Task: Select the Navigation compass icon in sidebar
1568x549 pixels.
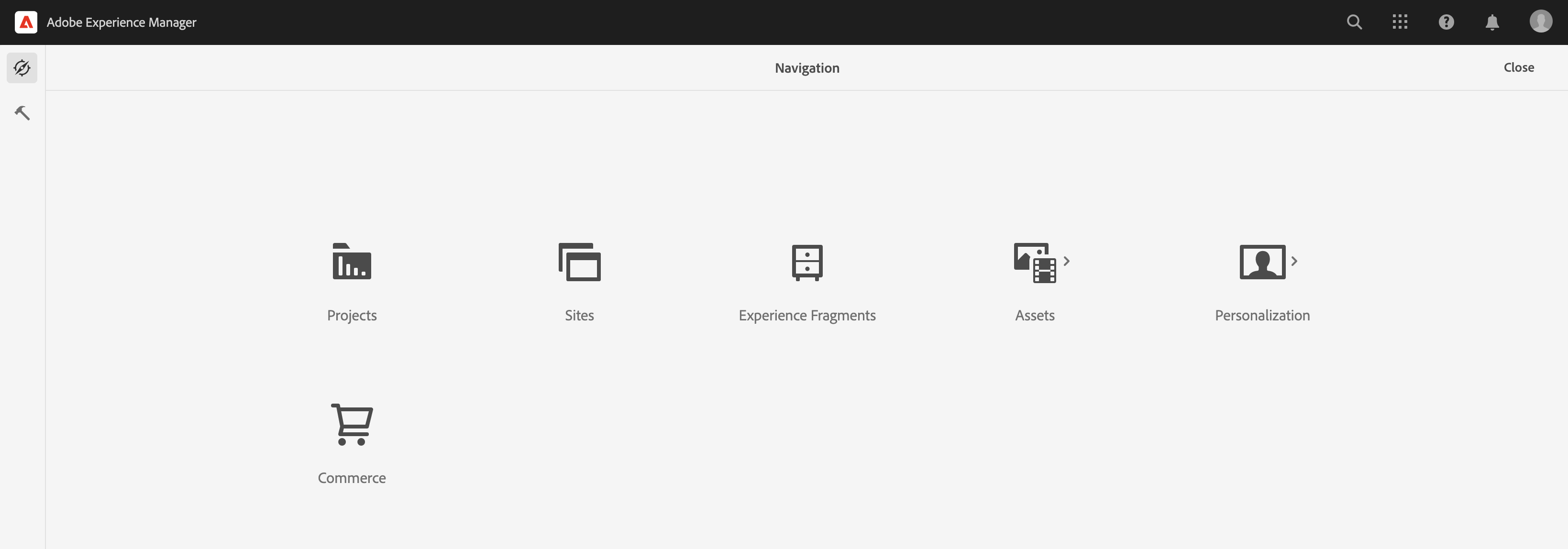Action: click(x=22, y=67)
